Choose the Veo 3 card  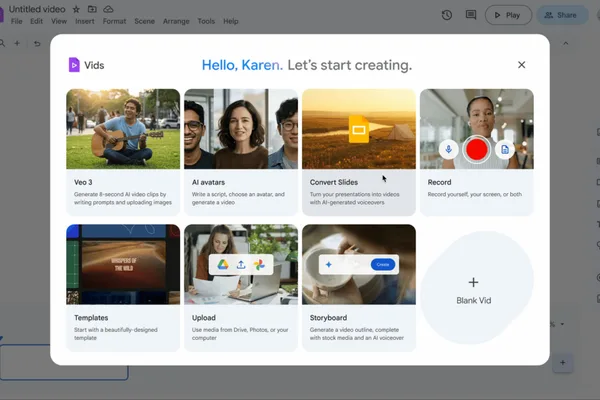tap(123, 152)
